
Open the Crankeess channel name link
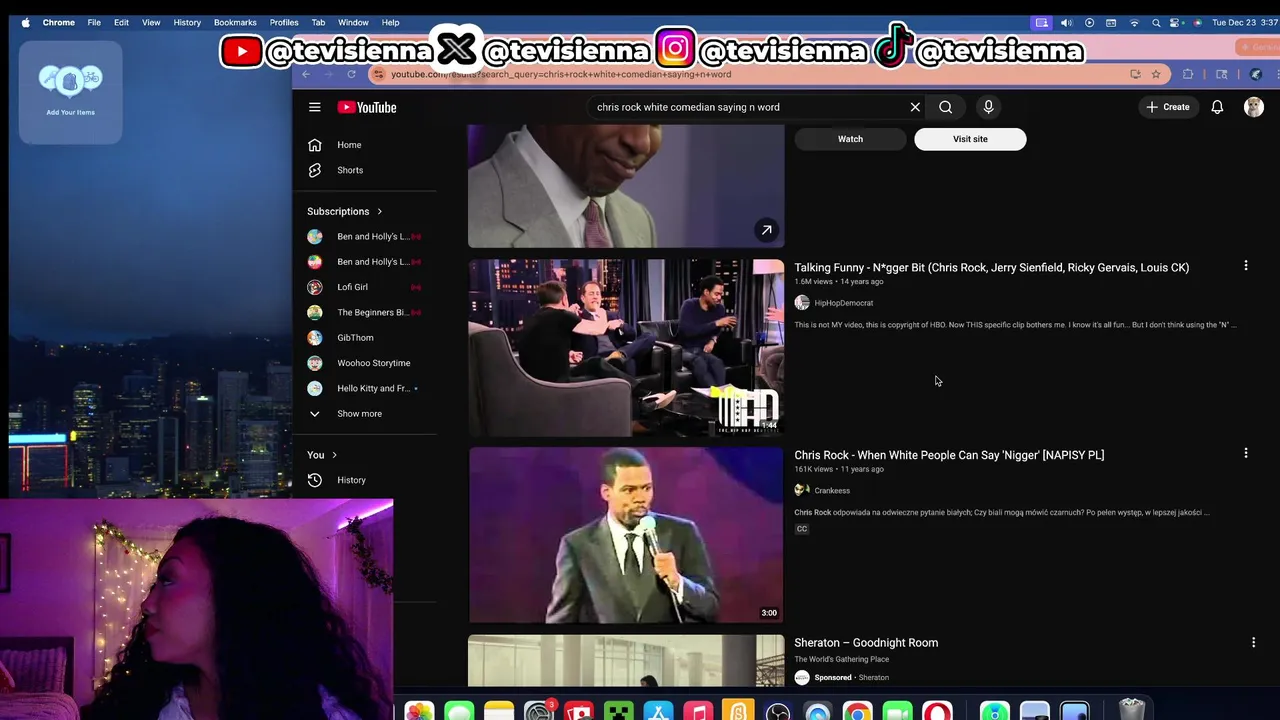(832, 491)
